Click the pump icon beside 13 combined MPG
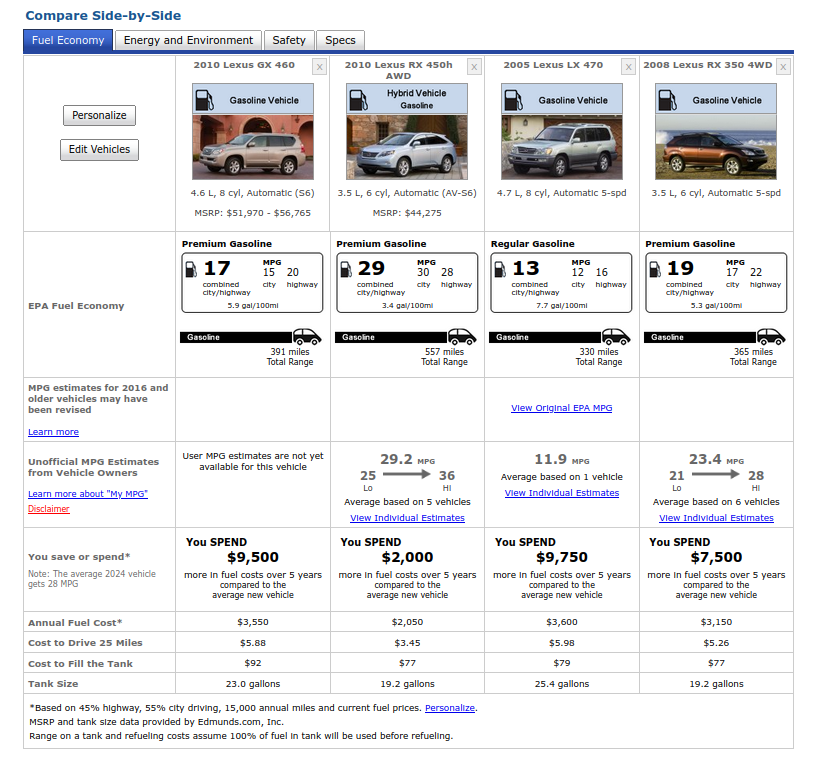The width and height of the screenshot is (825, 762). tap(500, 269)
